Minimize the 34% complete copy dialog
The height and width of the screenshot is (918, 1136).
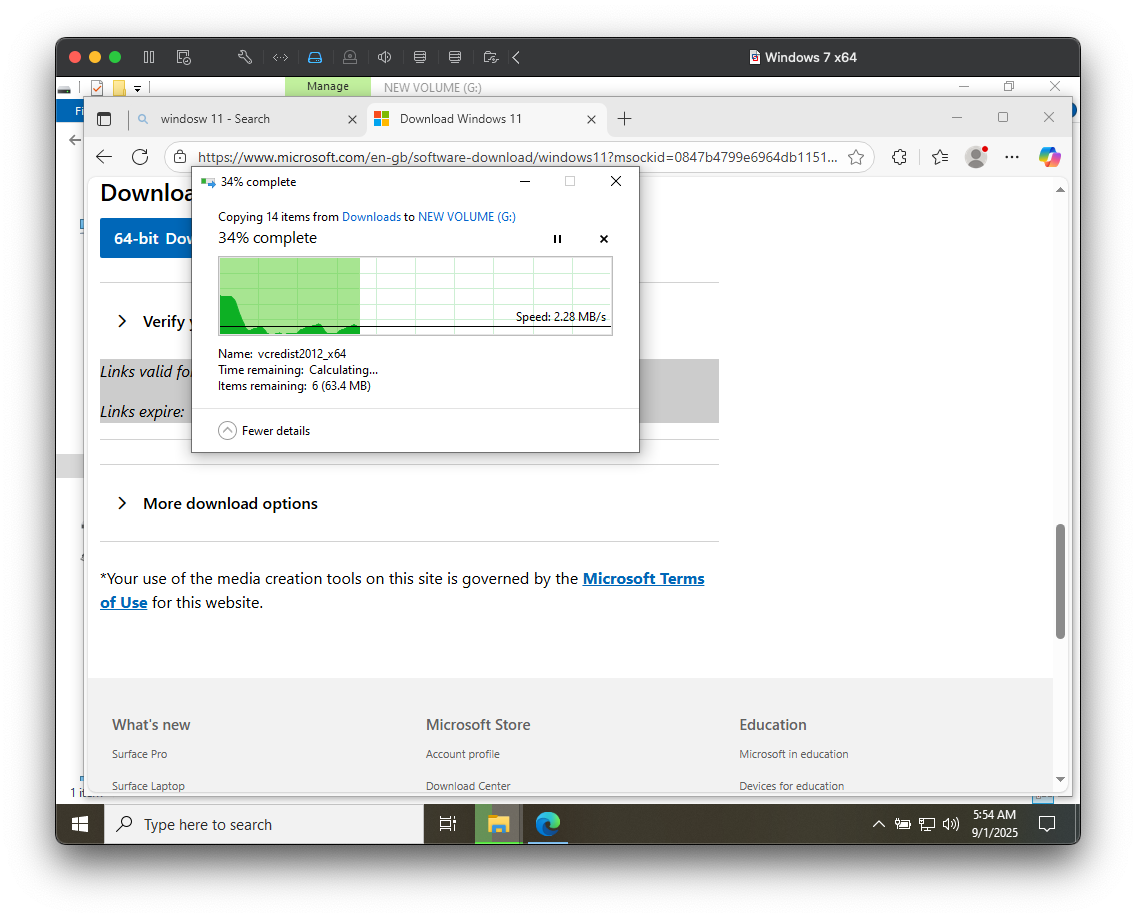[x=525, y=182]
